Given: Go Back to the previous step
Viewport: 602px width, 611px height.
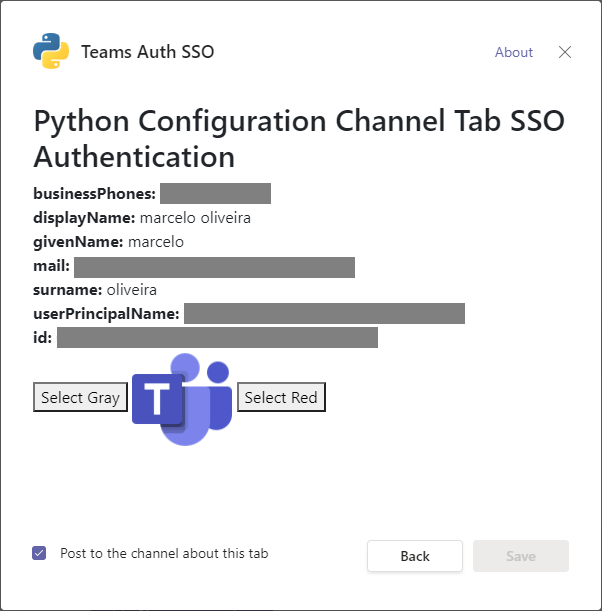Looking at the screenshot, I should pyautogui.click(x=415, y=556).
